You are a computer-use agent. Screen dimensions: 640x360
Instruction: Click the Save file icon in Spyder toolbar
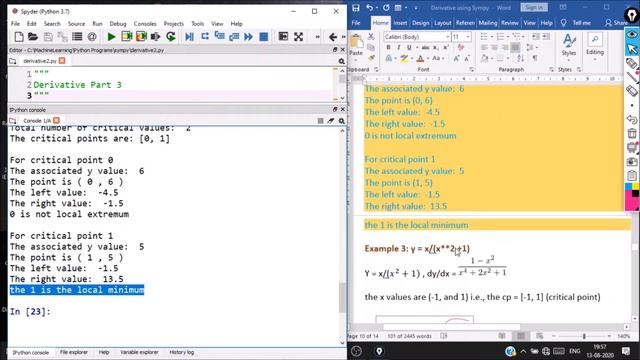[48, 37]
